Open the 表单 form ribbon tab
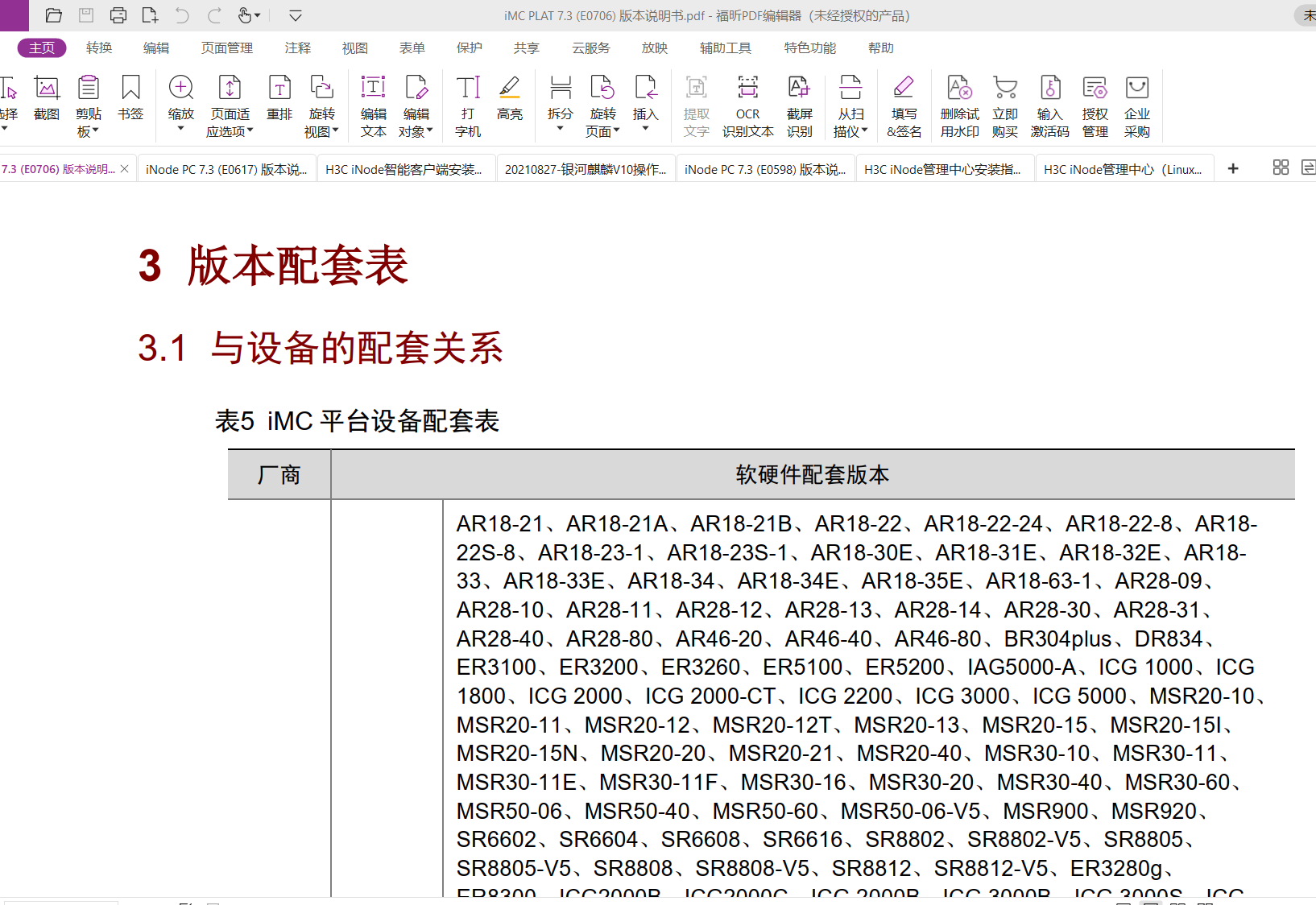This screenshot has width=1316, height=905. coord(412,48)
